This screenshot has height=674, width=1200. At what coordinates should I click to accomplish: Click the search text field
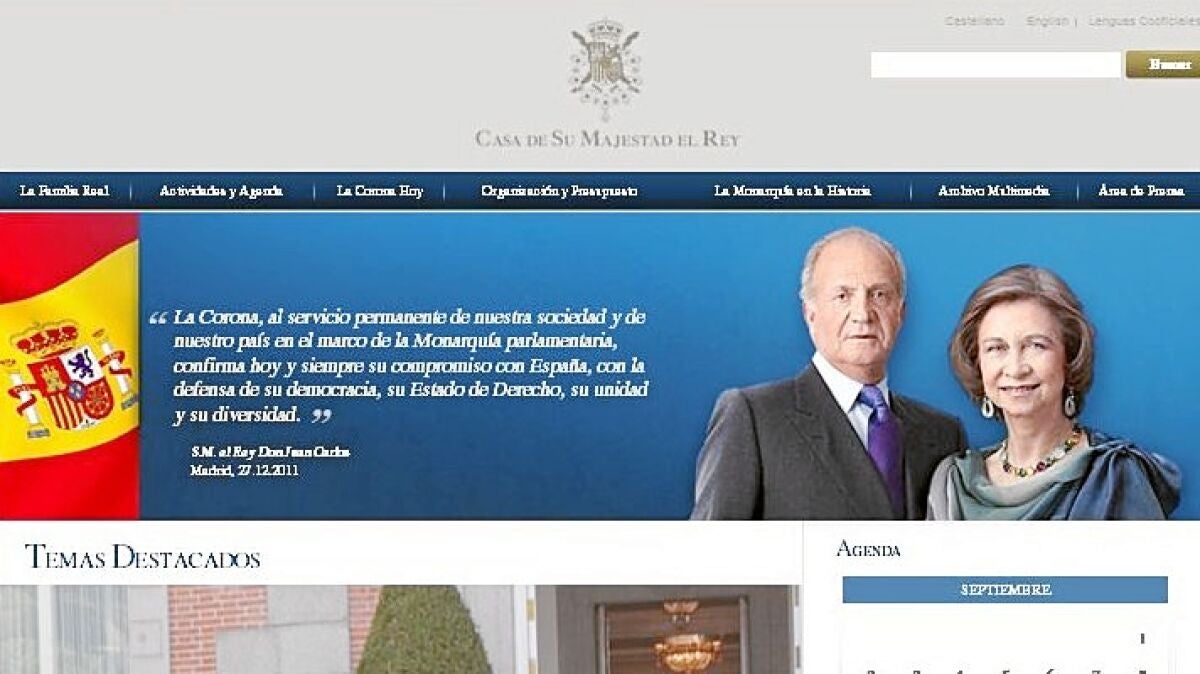(x=995, y=65)
